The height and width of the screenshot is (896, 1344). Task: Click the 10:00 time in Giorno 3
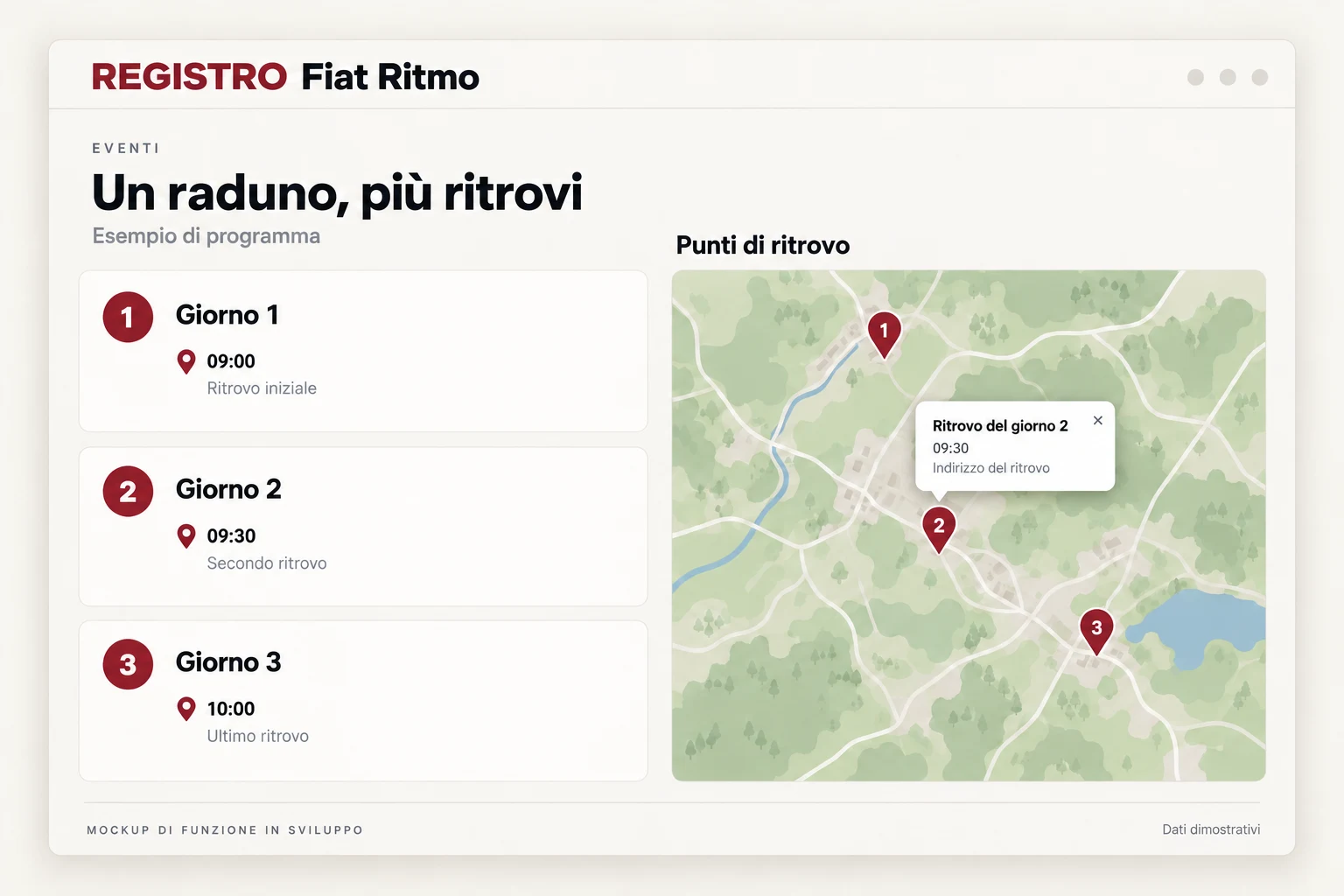click(231, 710)
